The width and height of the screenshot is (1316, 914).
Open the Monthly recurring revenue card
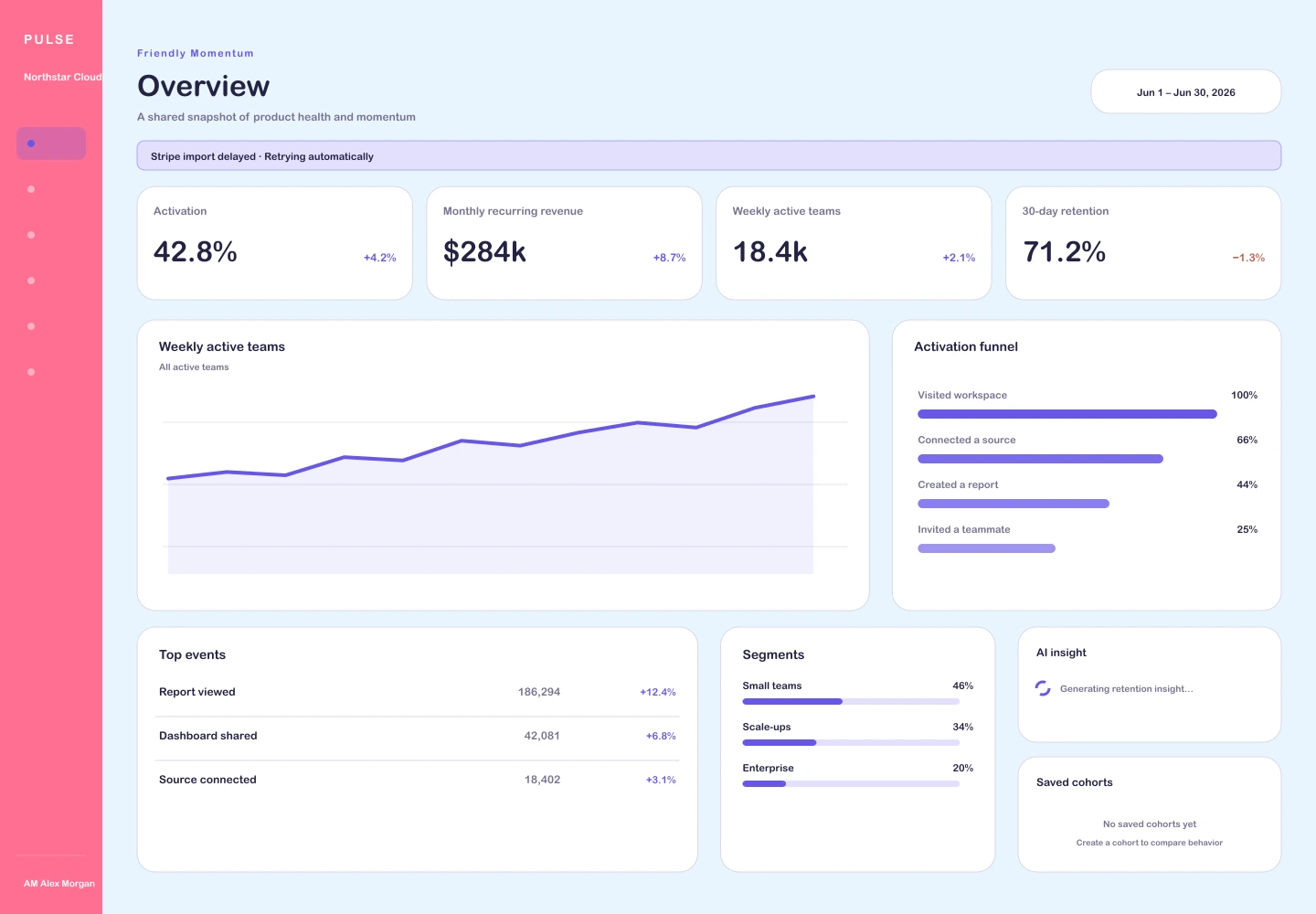(564, 243)
